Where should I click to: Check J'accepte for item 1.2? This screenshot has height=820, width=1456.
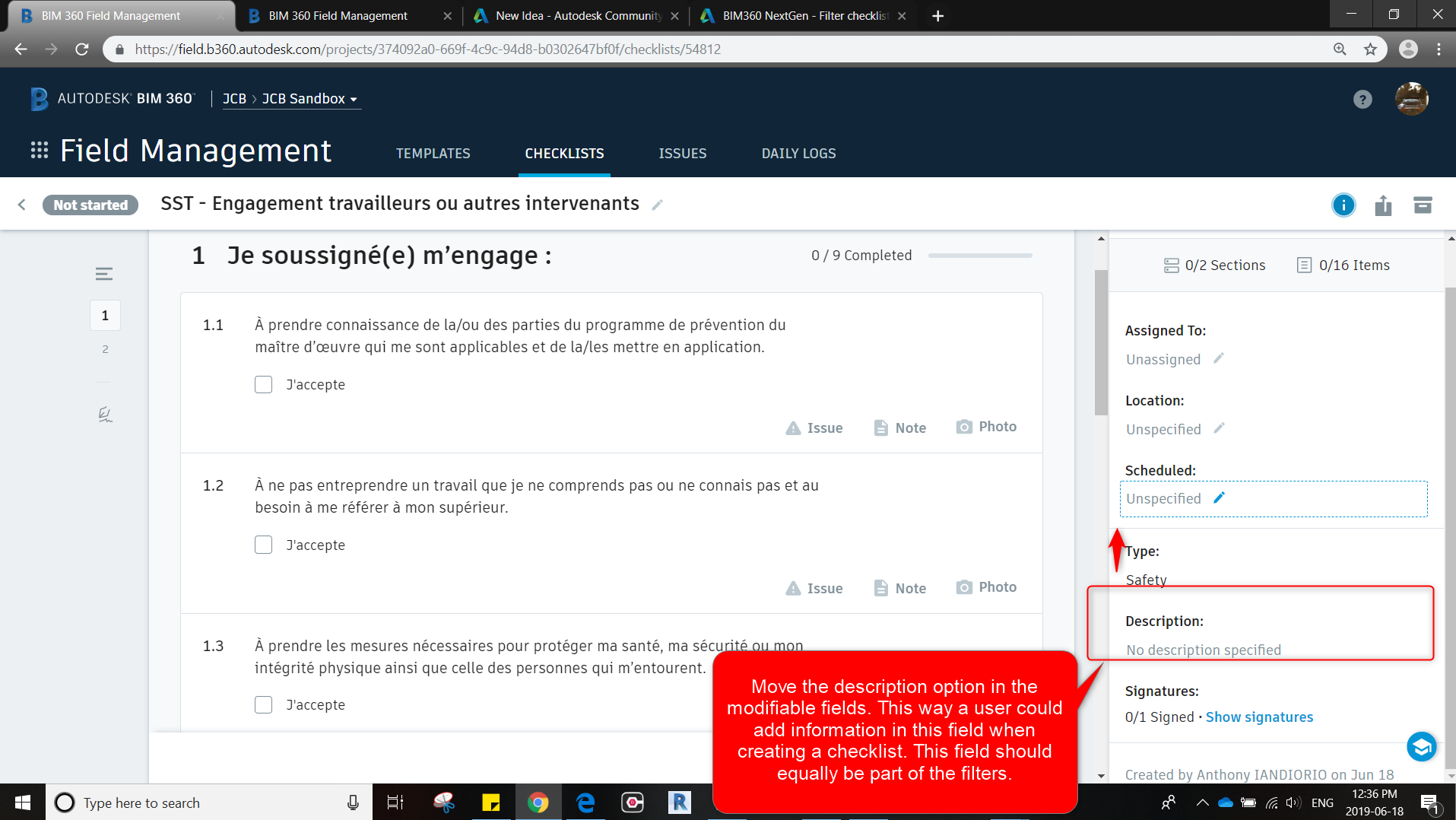tap(263, 545)
